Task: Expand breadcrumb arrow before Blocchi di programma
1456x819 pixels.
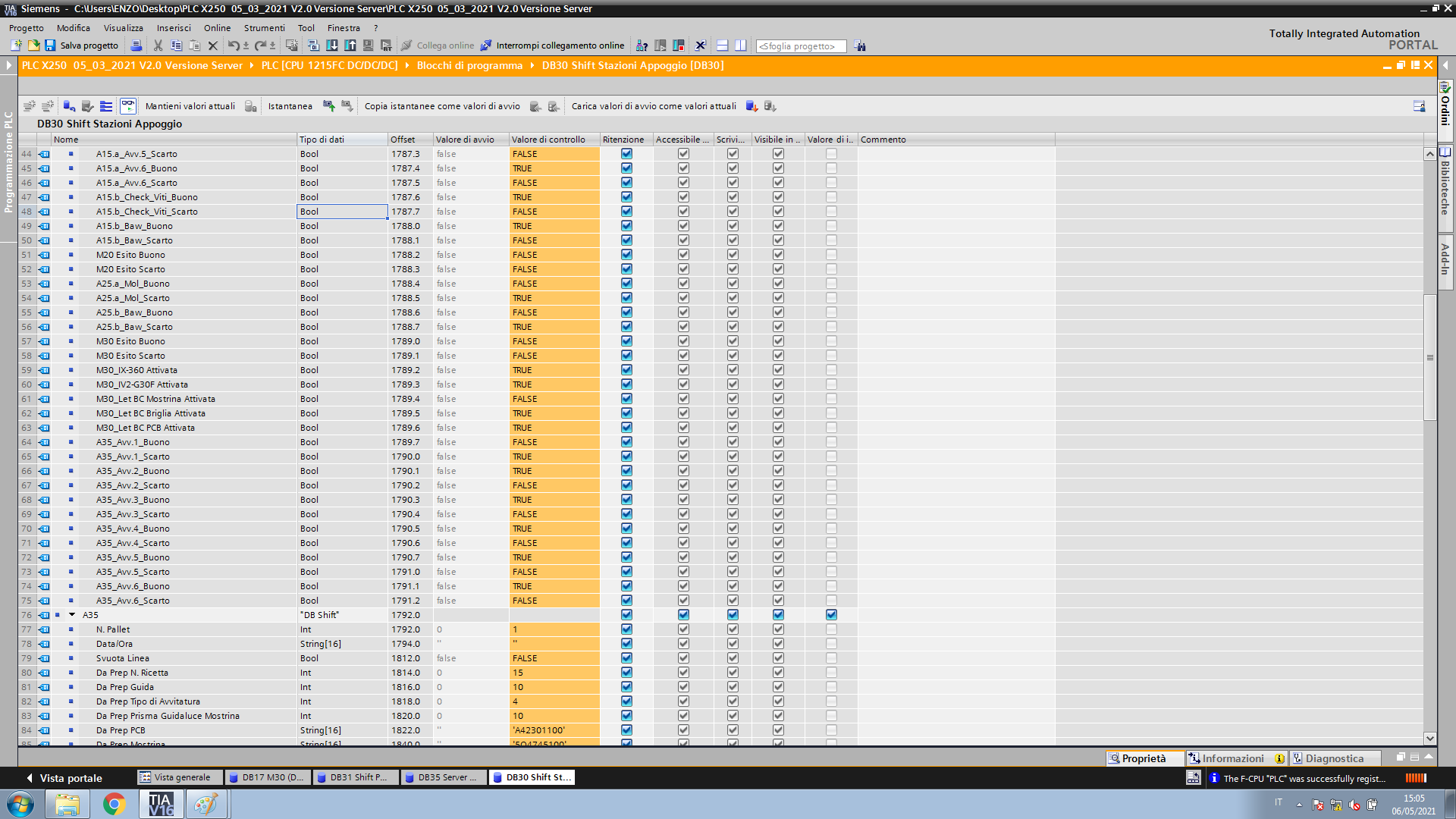Action: 407,66
